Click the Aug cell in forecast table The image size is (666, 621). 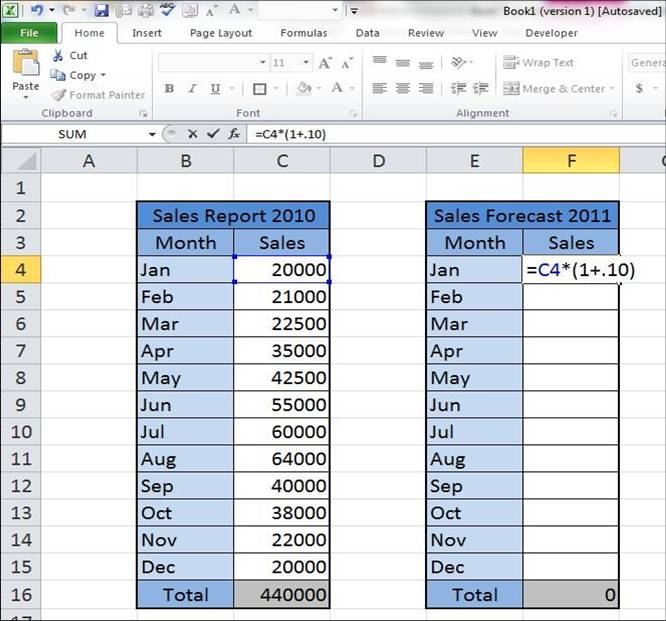474,459
